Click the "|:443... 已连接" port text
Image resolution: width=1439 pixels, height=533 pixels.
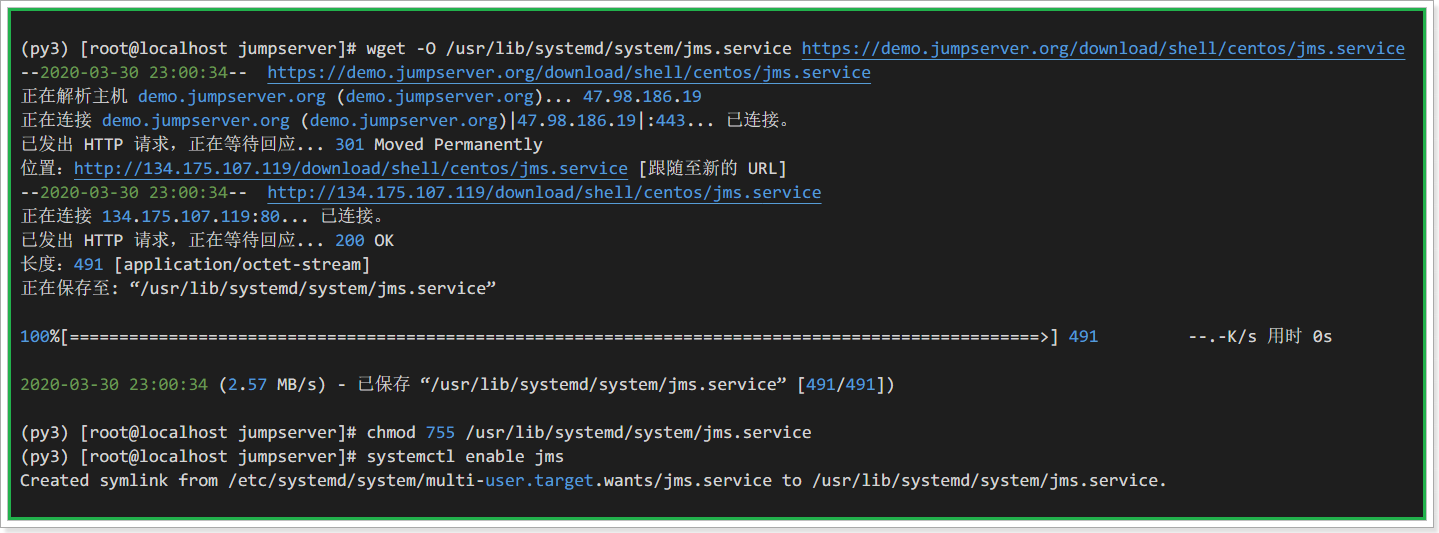pos(714,121)
